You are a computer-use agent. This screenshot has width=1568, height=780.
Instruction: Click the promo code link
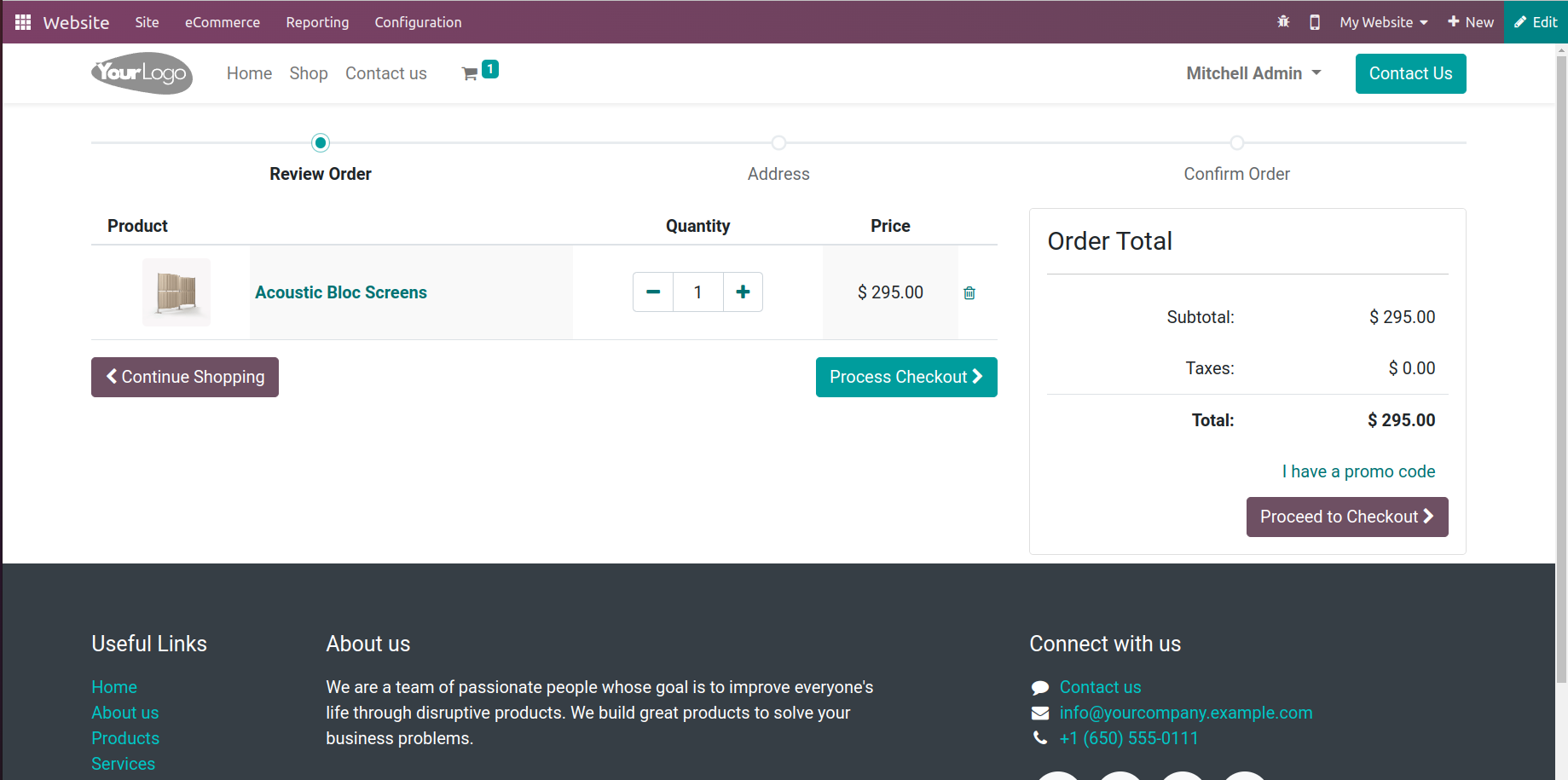coord(1358,471)
